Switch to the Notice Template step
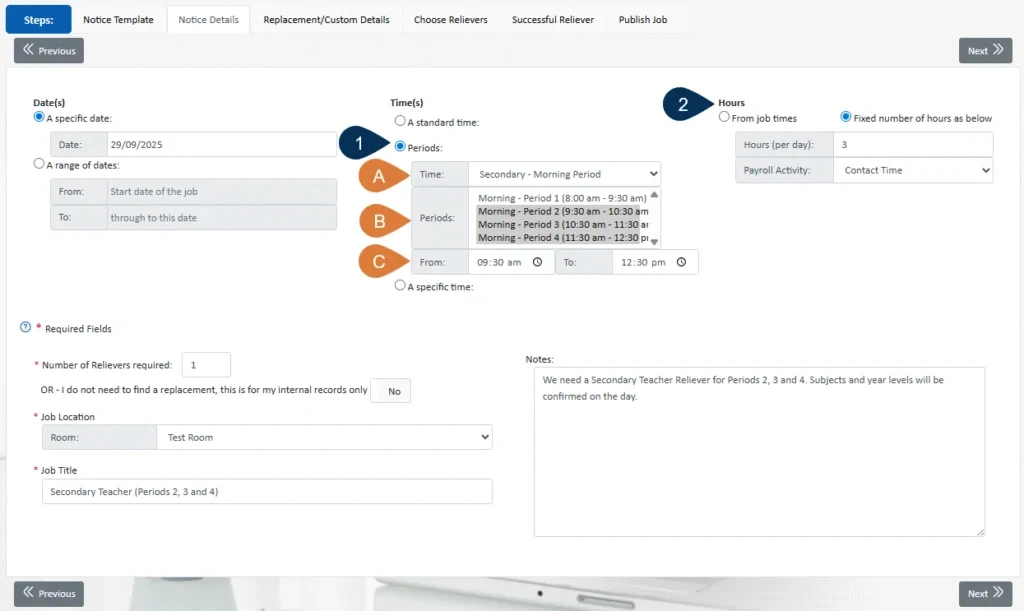 click(118, 20)
